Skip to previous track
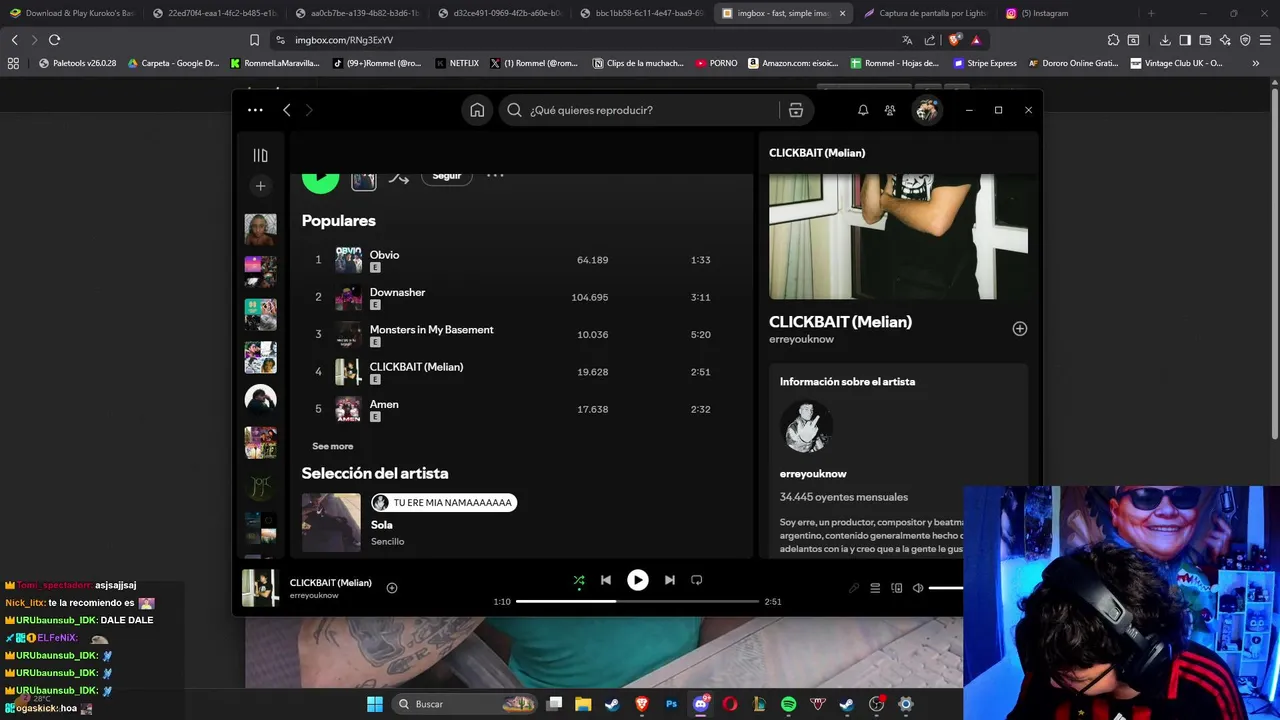Image resolution: width=1280 pixels, height=720 pixels. click(605, 580)
